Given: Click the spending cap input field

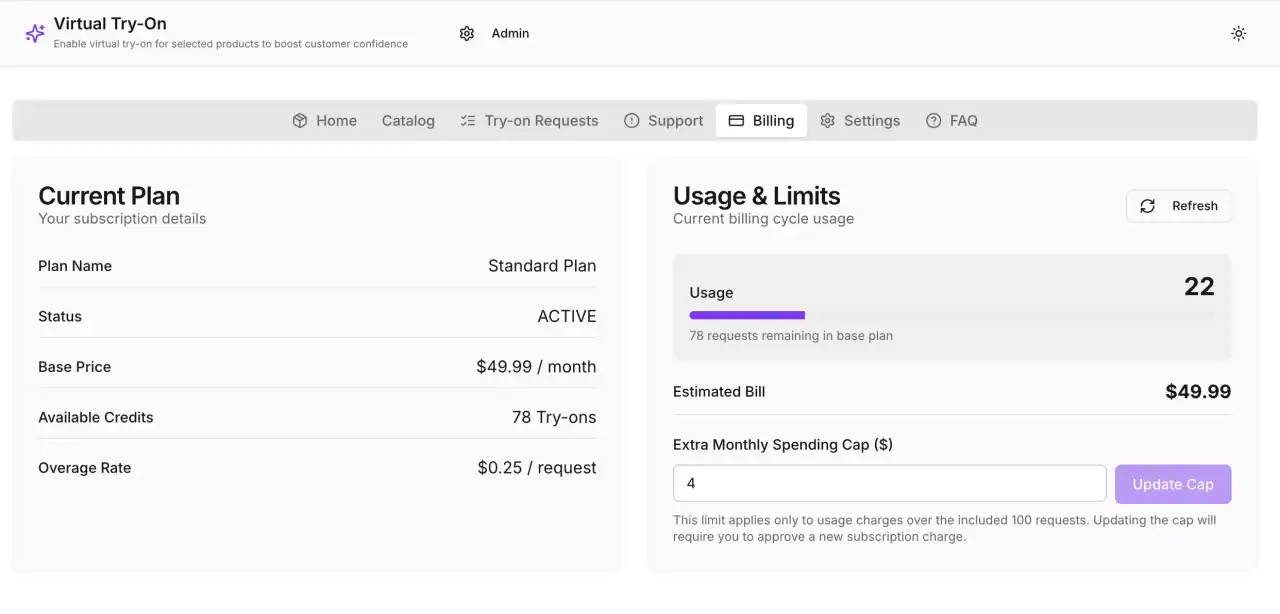Looking at the screenshot, I should click(x=889, y=483).
